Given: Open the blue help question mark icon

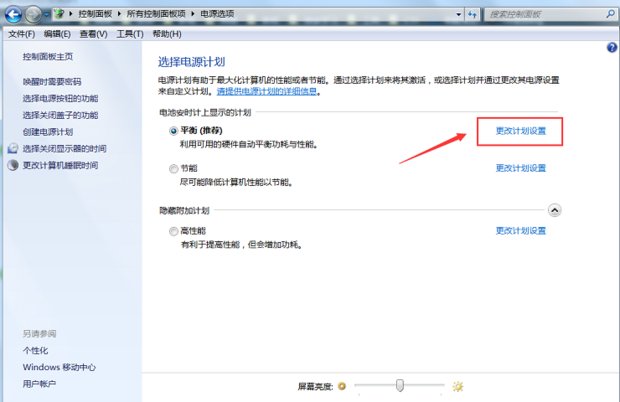Looking at the screenshot, I should 612,47.
